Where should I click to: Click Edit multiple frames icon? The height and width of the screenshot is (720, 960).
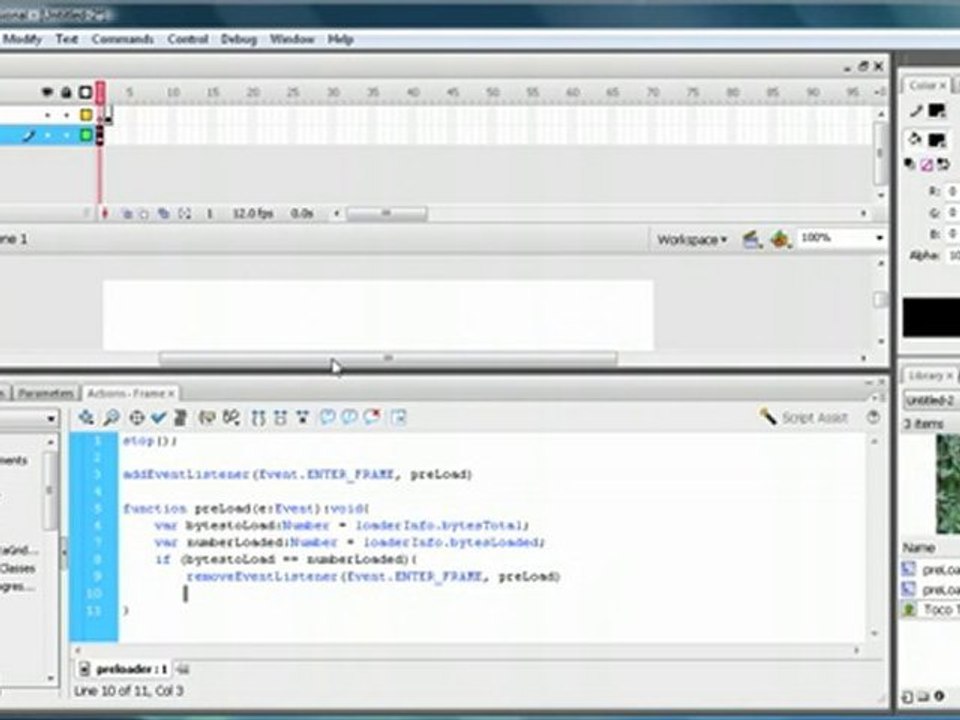point(163,214)
